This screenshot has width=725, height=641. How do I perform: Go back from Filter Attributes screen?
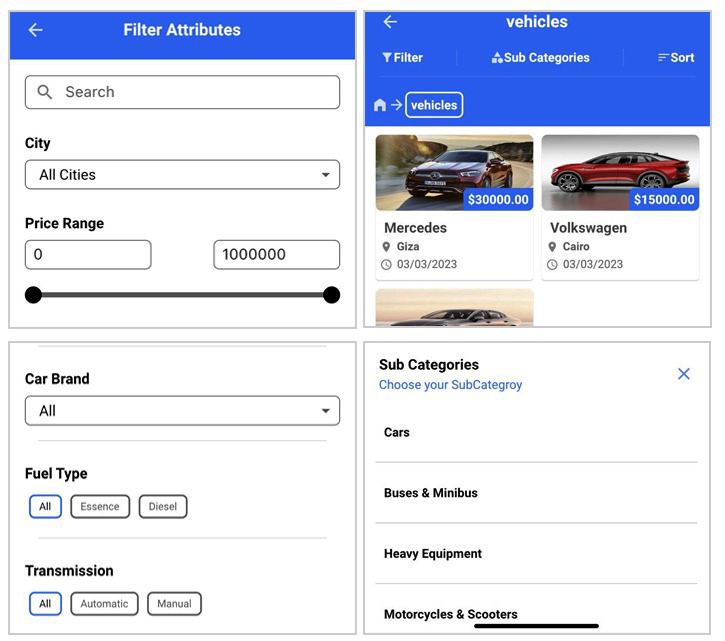pyautogui.click(x=36, y=30)
